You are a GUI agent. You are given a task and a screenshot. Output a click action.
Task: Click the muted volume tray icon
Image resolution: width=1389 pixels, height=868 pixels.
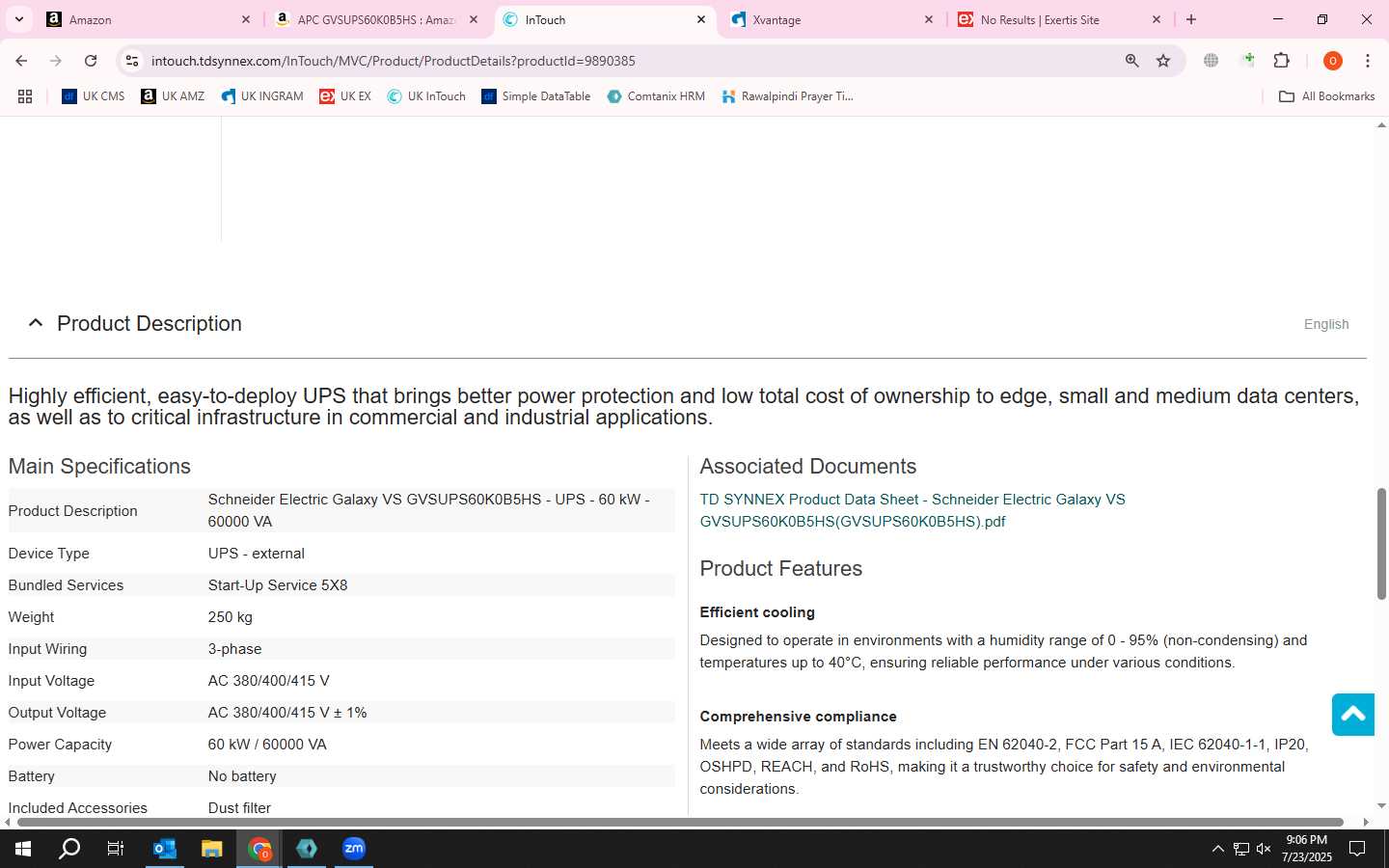(x=1264, y=849)
